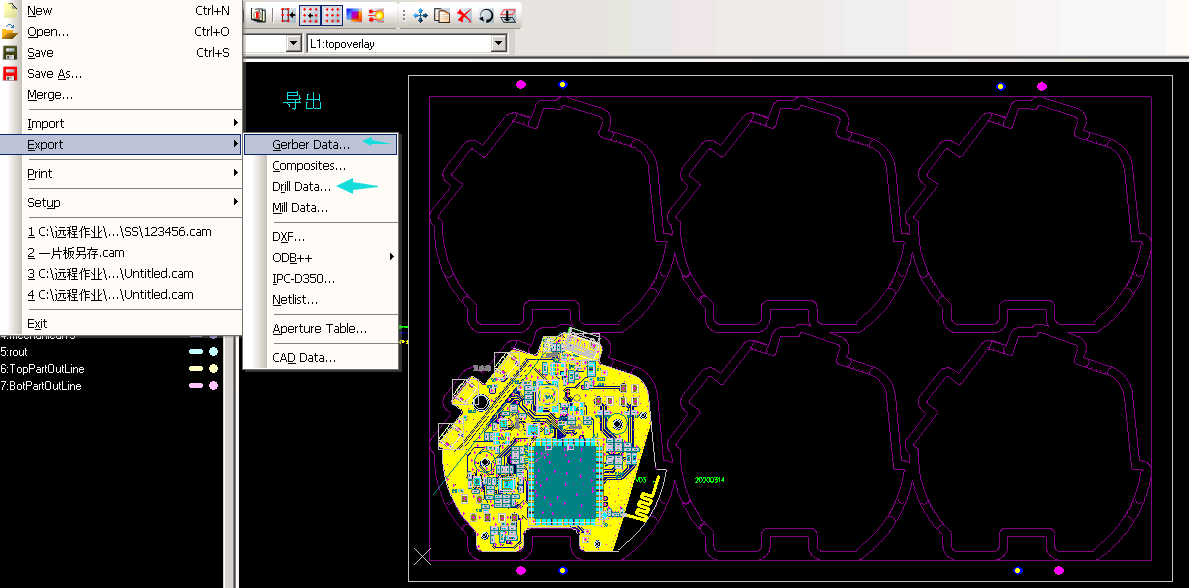Open the L1:topoverlay layer dropdown
The width and height of the screenshot is (1189, 588).
498,44
